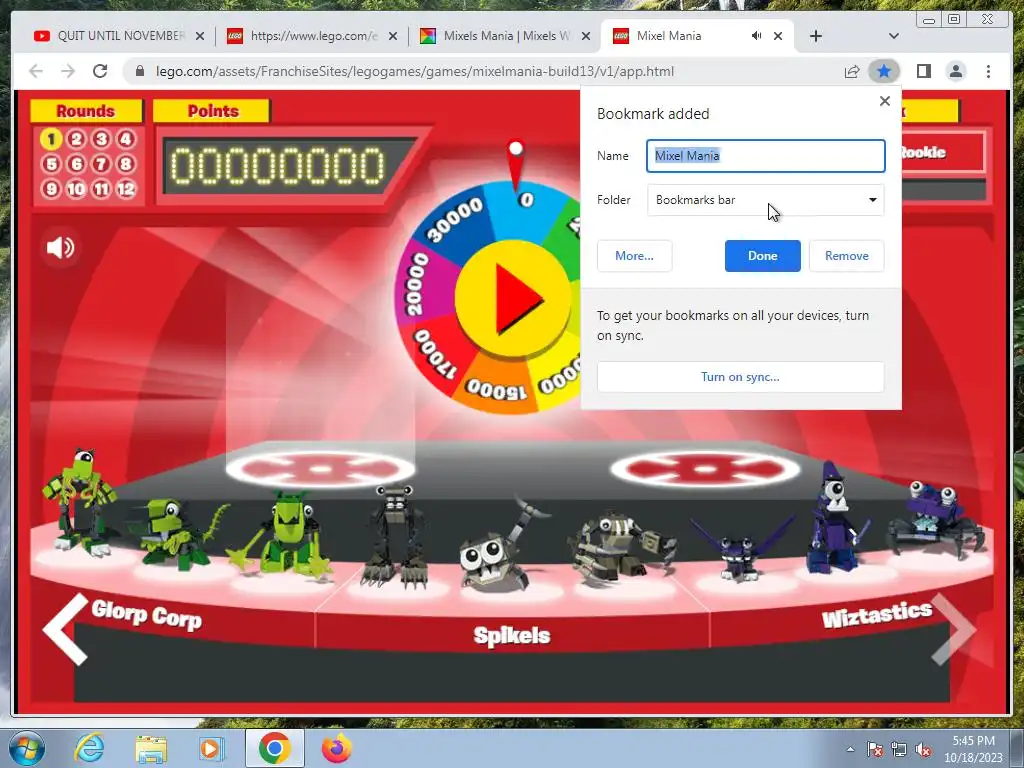This screenshot has height=768, width=1024.
Task: Click the spin wheel play button
Action: [x=513, y=298]
